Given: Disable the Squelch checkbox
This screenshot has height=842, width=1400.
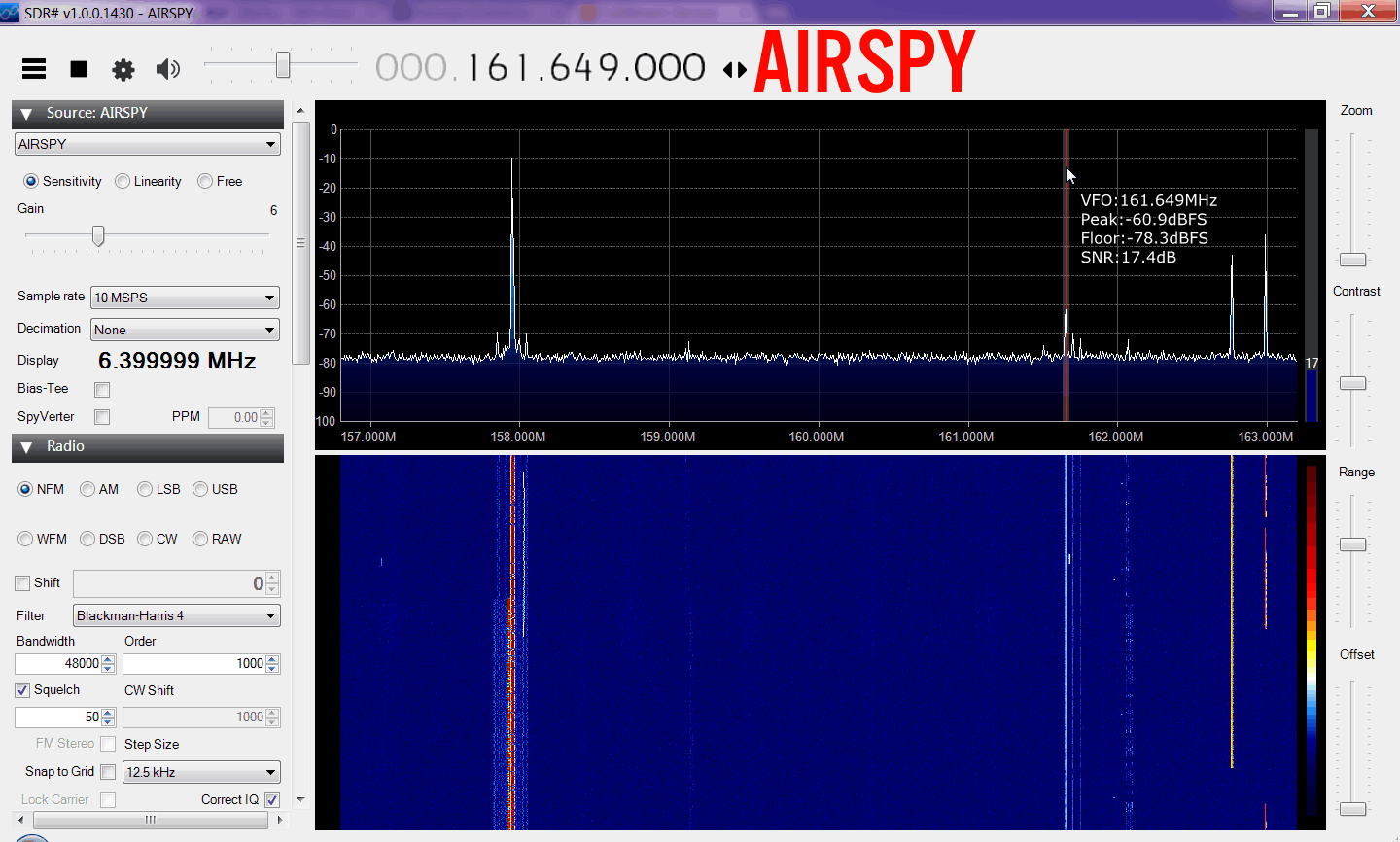Looking at the screenshot, I should [22, 690].
